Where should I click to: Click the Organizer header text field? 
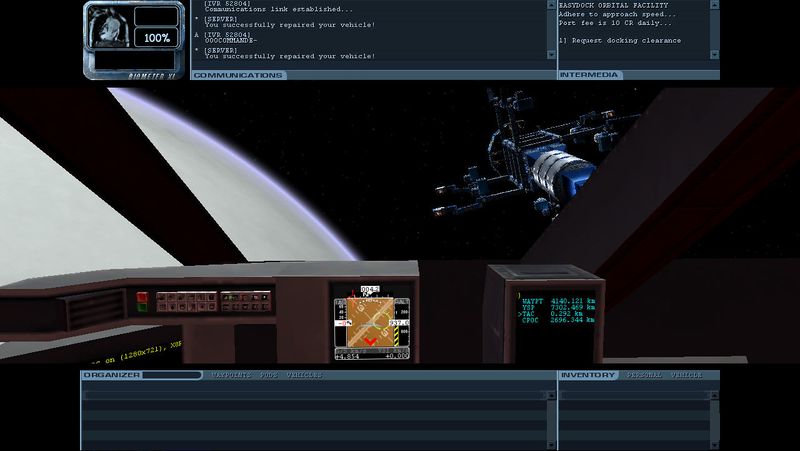click(x=172, y=375)
